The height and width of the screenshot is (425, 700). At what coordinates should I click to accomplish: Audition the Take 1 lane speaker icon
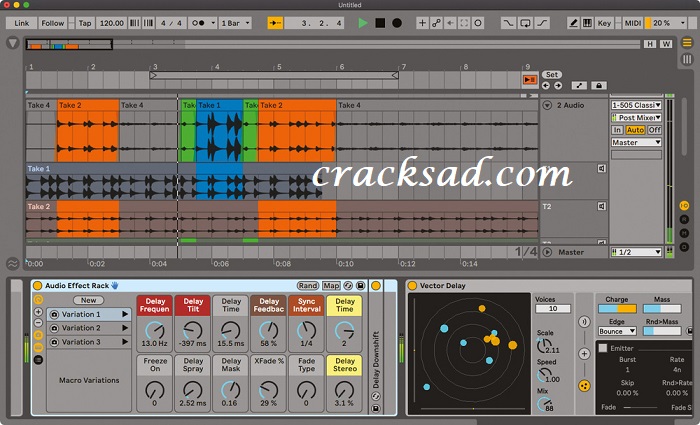tap(602, 168)
